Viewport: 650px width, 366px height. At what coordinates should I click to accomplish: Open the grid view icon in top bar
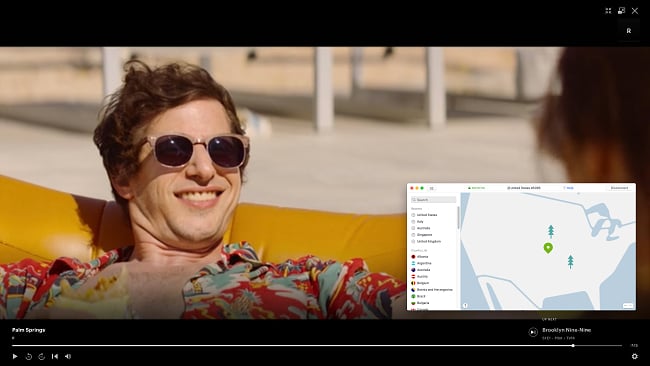[x=608, y=11]
